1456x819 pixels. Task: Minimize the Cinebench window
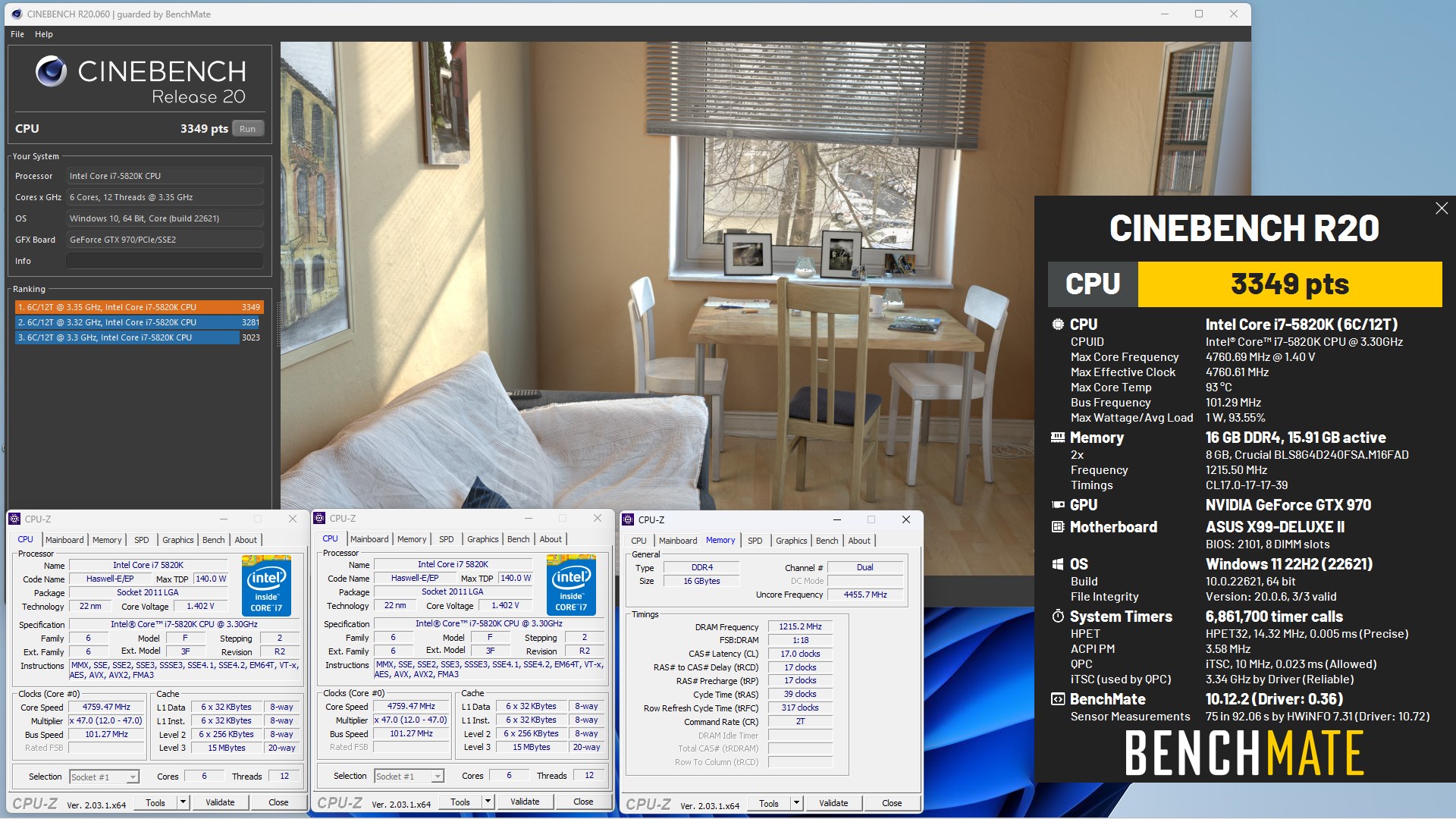point(1165,14)
